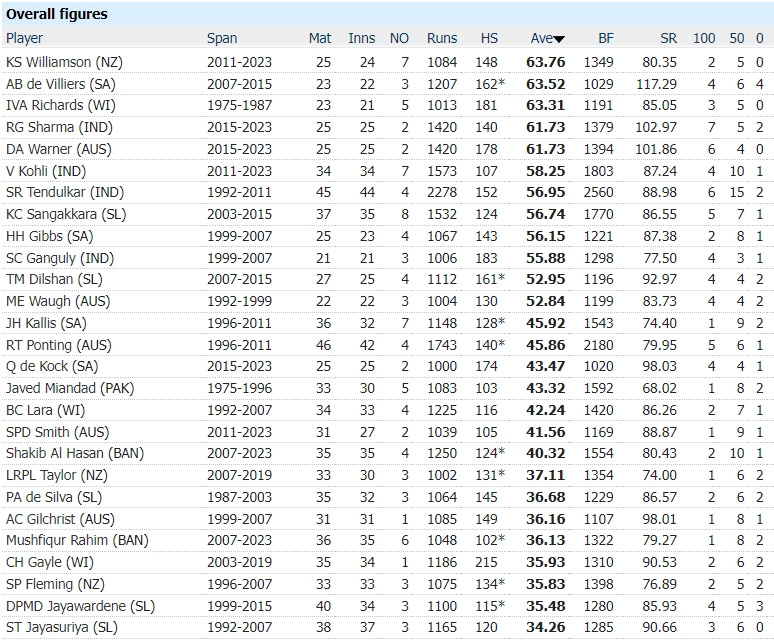Select DA Warner (AUS) player name

[x=59, y=149]
